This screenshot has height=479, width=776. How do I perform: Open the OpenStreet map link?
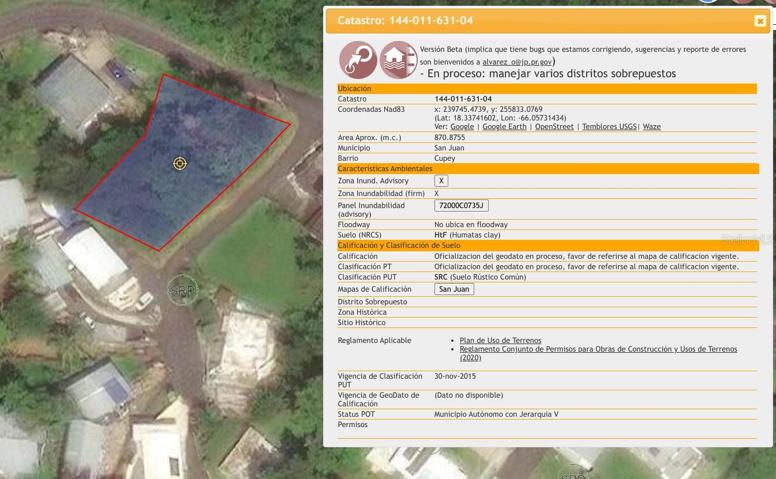[x=554, y=127]
